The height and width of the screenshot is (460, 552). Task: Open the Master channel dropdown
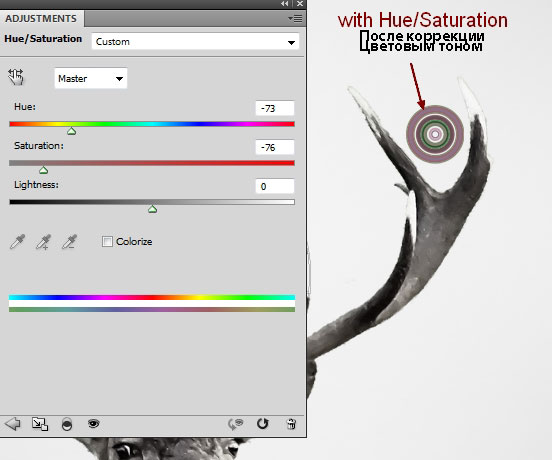click(91, 78)
